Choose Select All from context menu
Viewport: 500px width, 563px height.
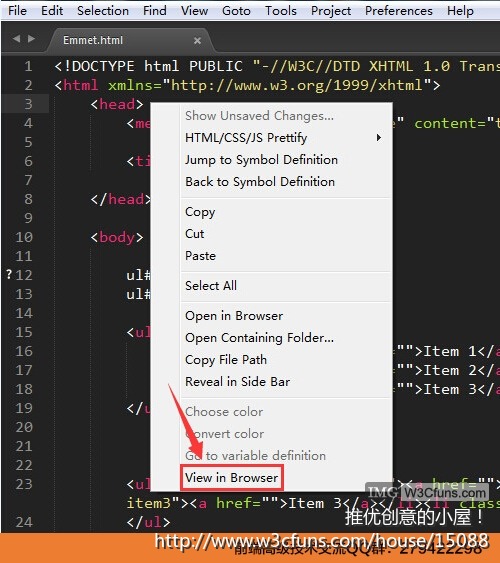pyautogui.click(x=286, y=286)
